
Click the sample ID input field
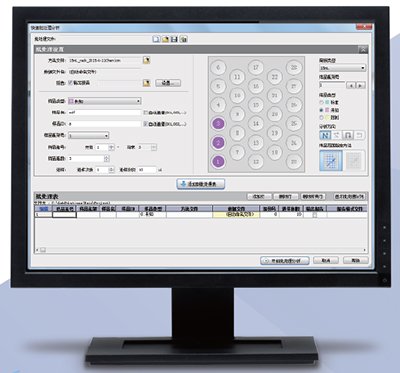(105, 124)
